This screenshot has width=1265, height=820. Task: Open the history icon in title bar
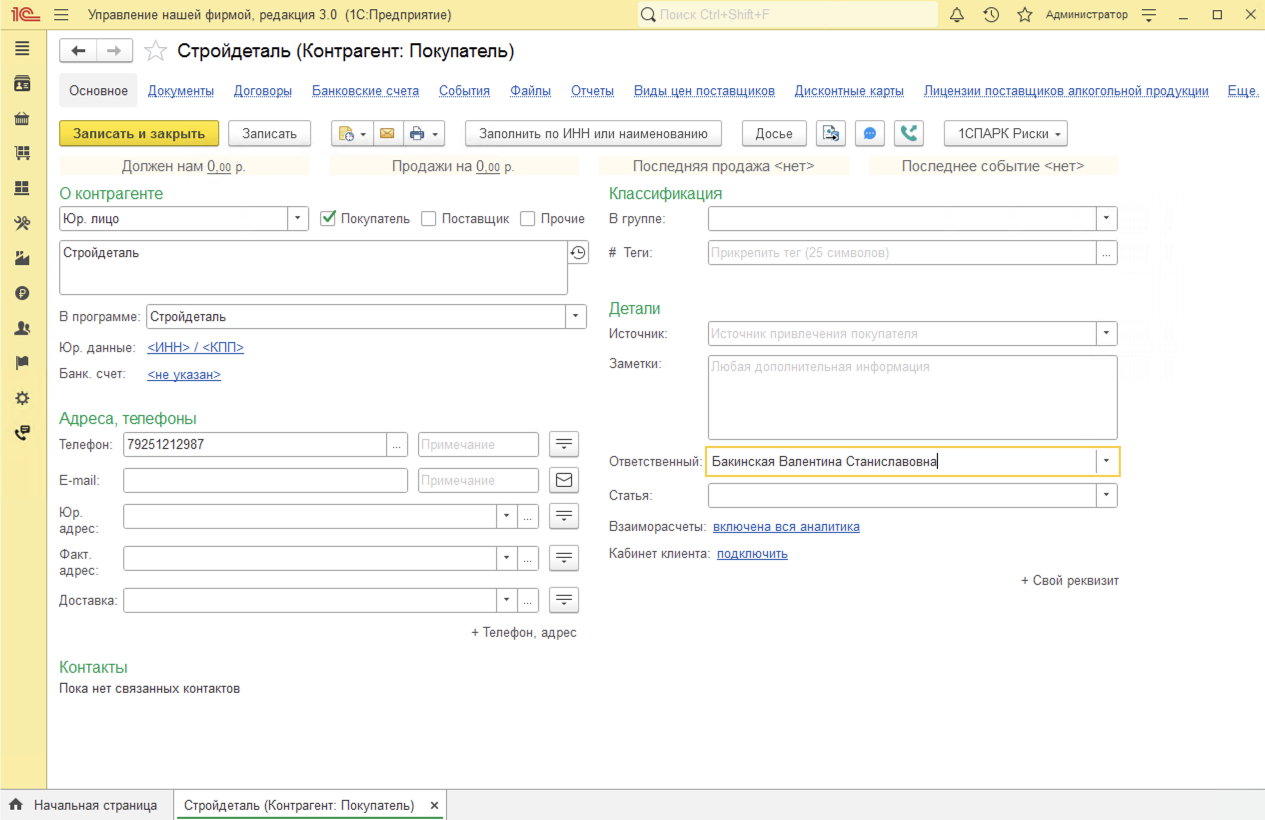[991, 15]
